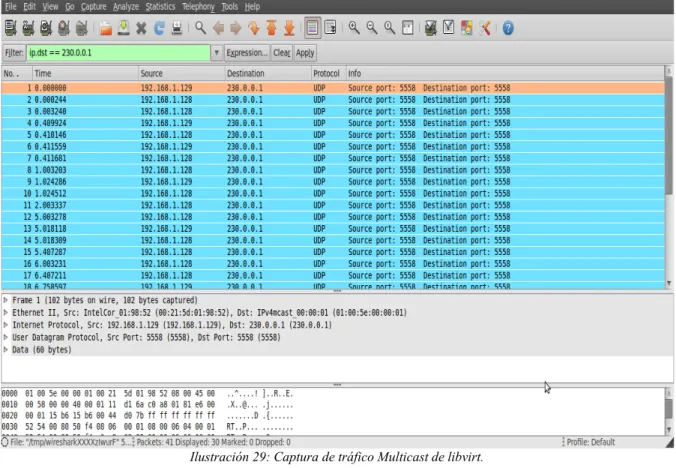Open the Go menu
This screenshot has height=468, width=676.
click(x=69, y=6)
